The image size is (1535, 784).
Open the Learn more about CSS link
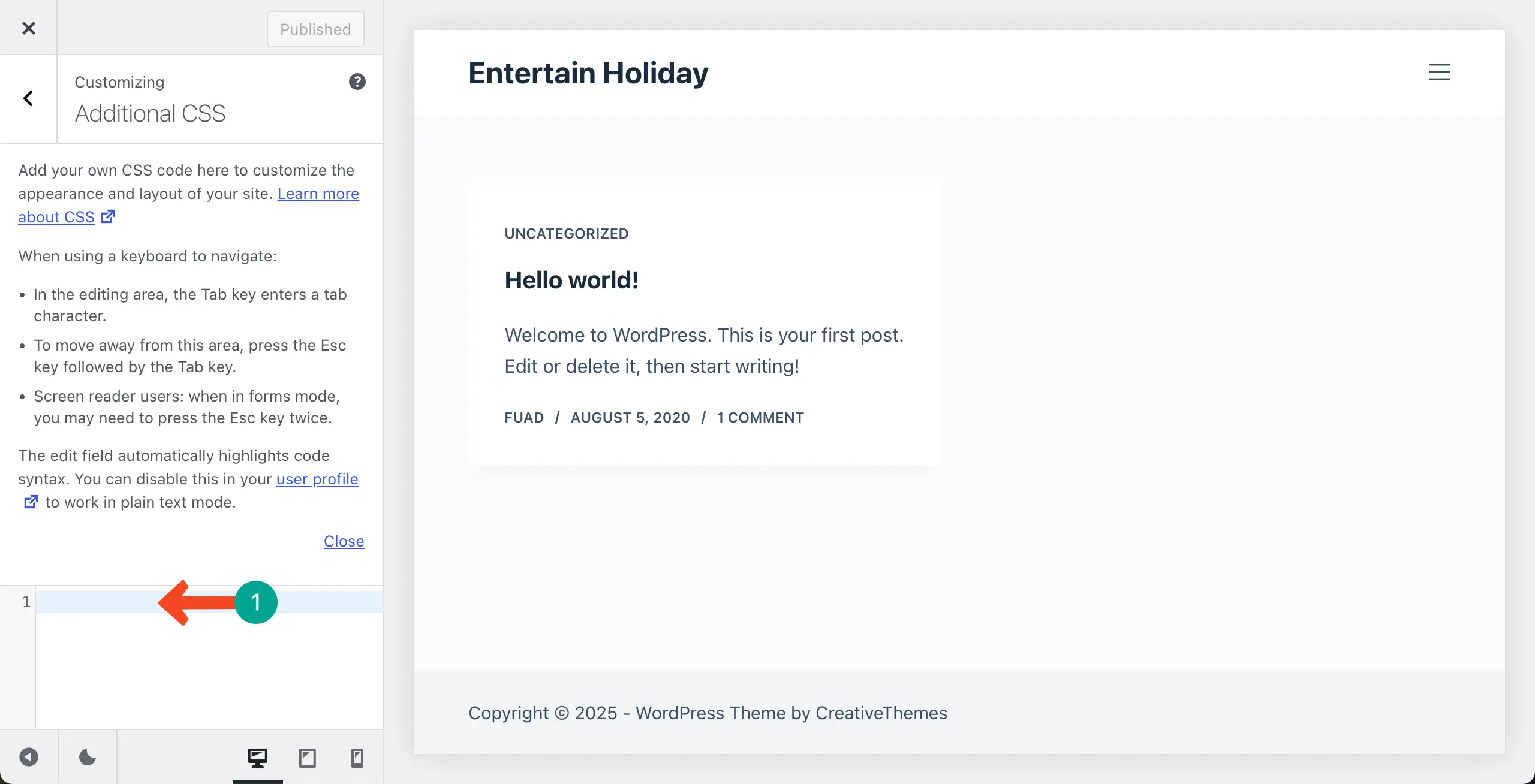tap(318, 194)
